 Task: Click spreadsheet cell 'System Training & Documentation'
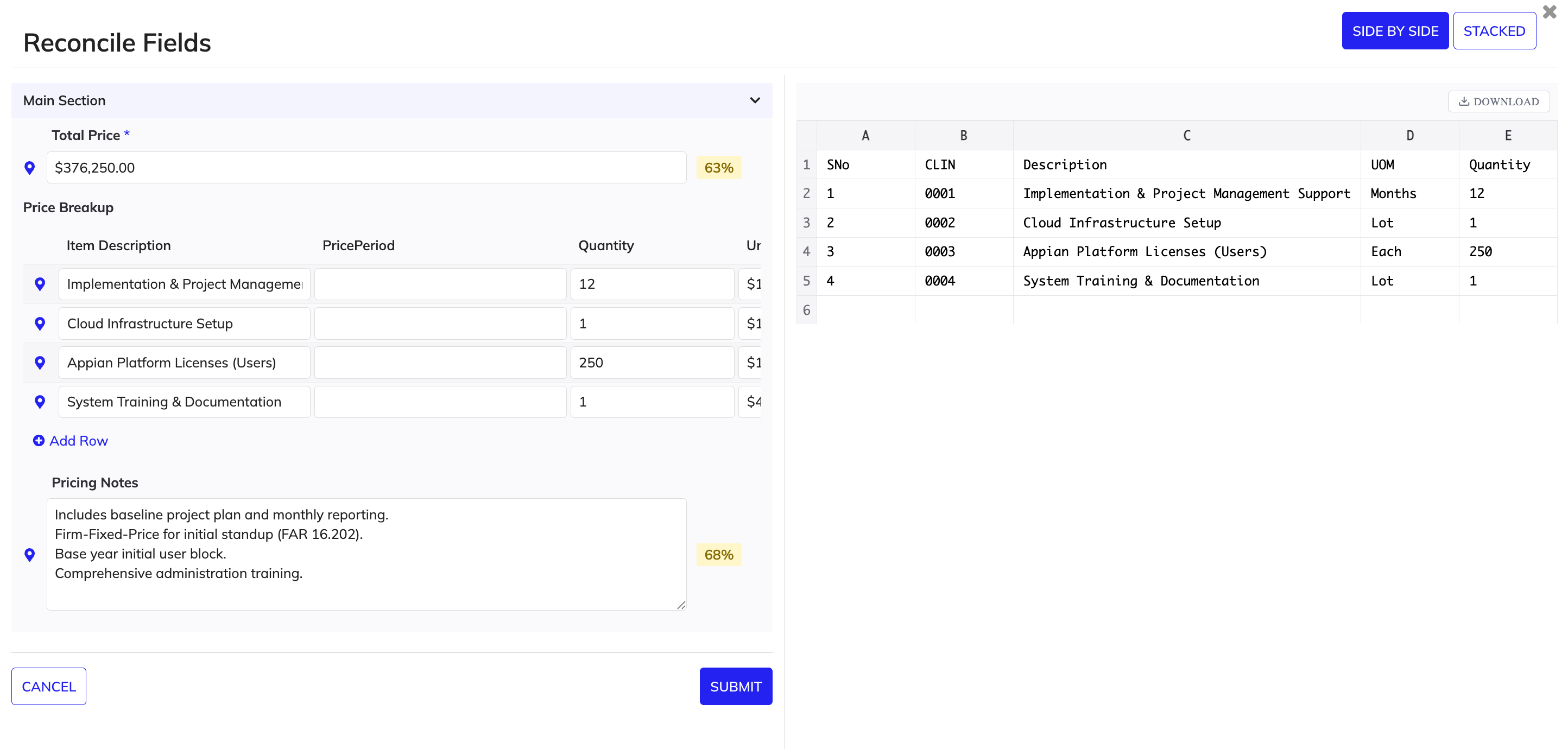click(x=1186, y=281)
